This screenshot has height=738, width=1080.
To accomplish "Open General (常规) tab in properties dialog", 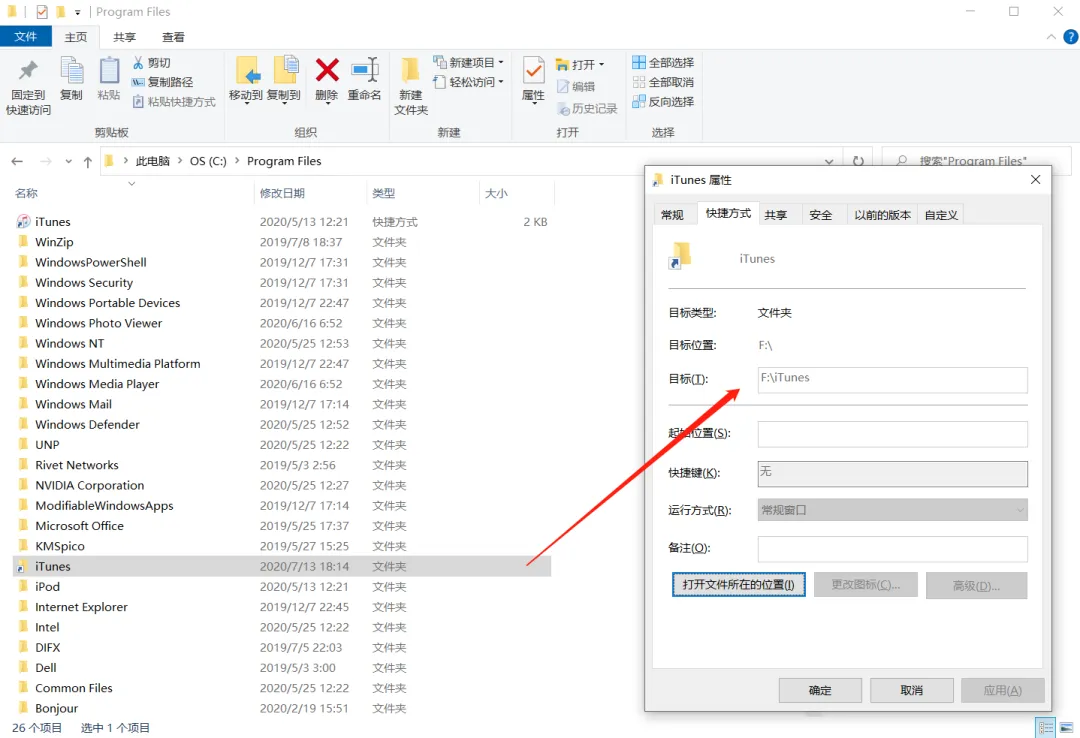I will (x=672, y=215).
